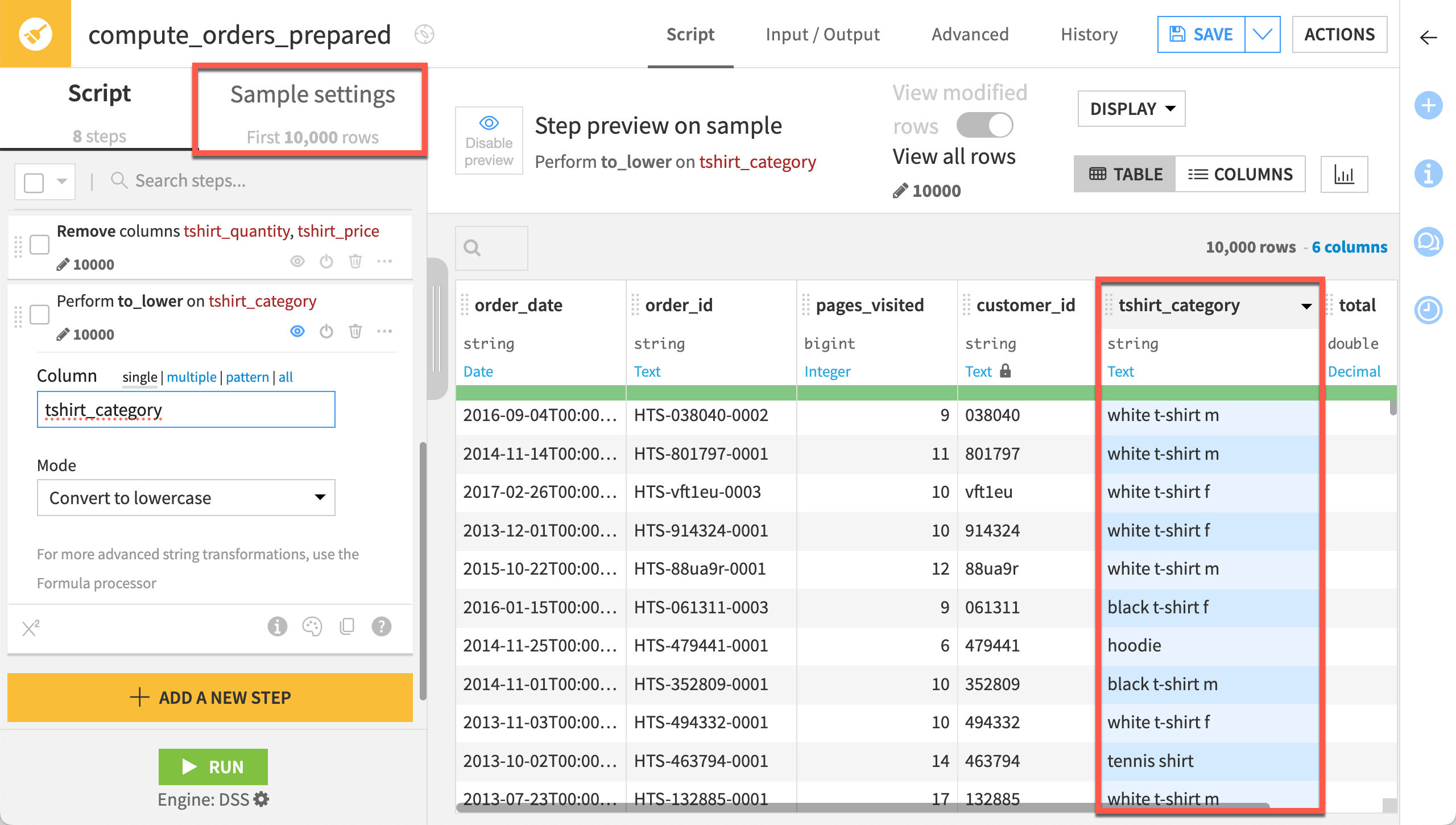Click the color palette icon in step footer
The height and width of the screenshot is (825, 1456).
click(312, 626)
